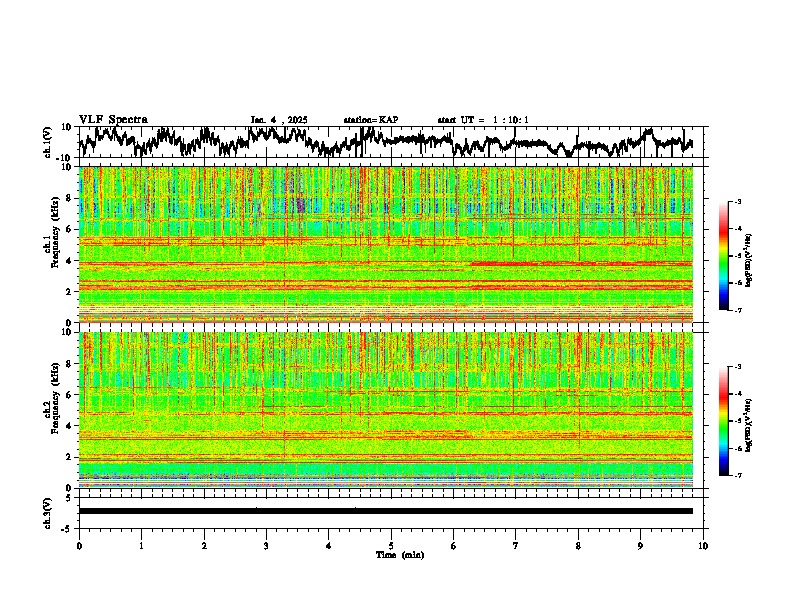Click the ch.1 spectrogram color scale bar
The width and height of the screenshot is (792, 612).
click(723, 256)
